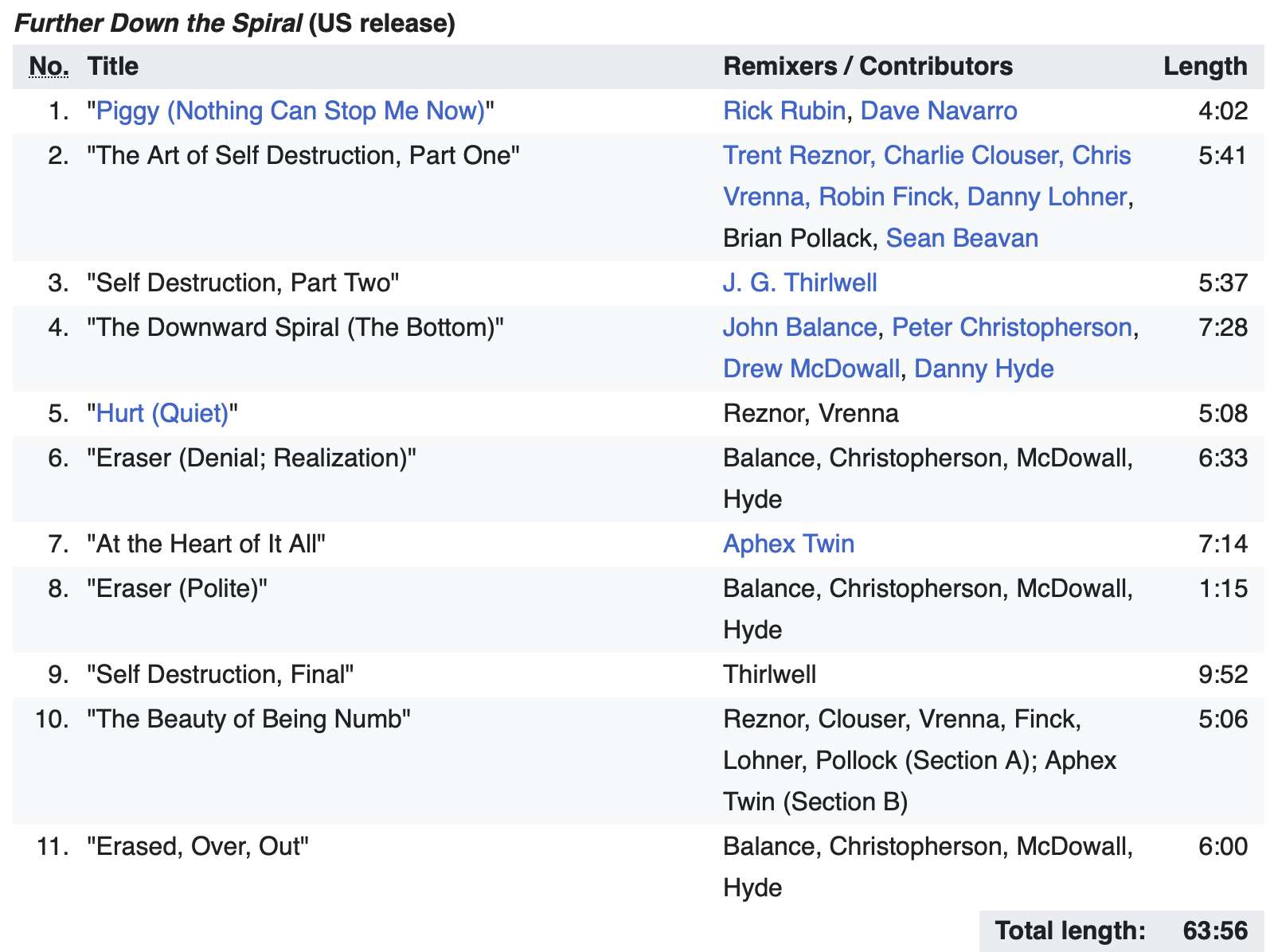Open the "Piggy (Nothing Can Stop Me Now)" link
Image resolution: width=1274 pixels, height=952 pixels.
291,111
